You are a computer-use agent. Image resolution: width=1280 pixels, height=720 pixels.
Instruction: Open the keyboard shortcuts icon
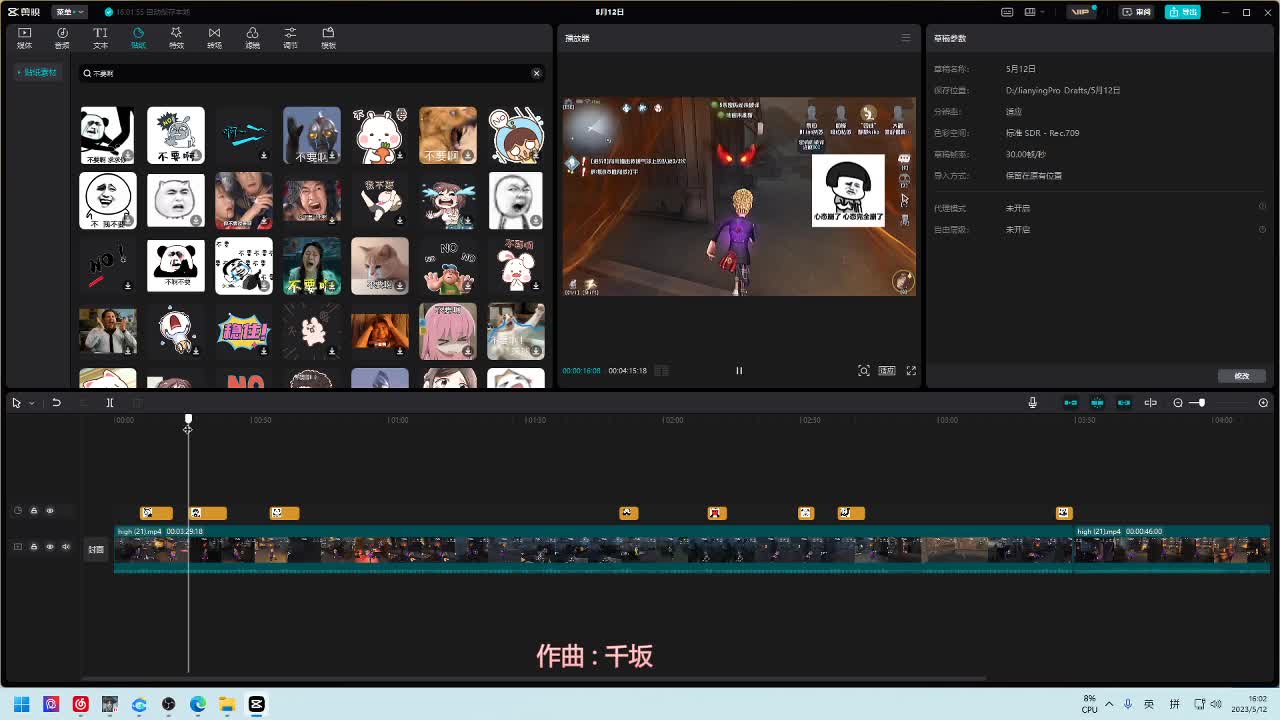[1009, 12]
